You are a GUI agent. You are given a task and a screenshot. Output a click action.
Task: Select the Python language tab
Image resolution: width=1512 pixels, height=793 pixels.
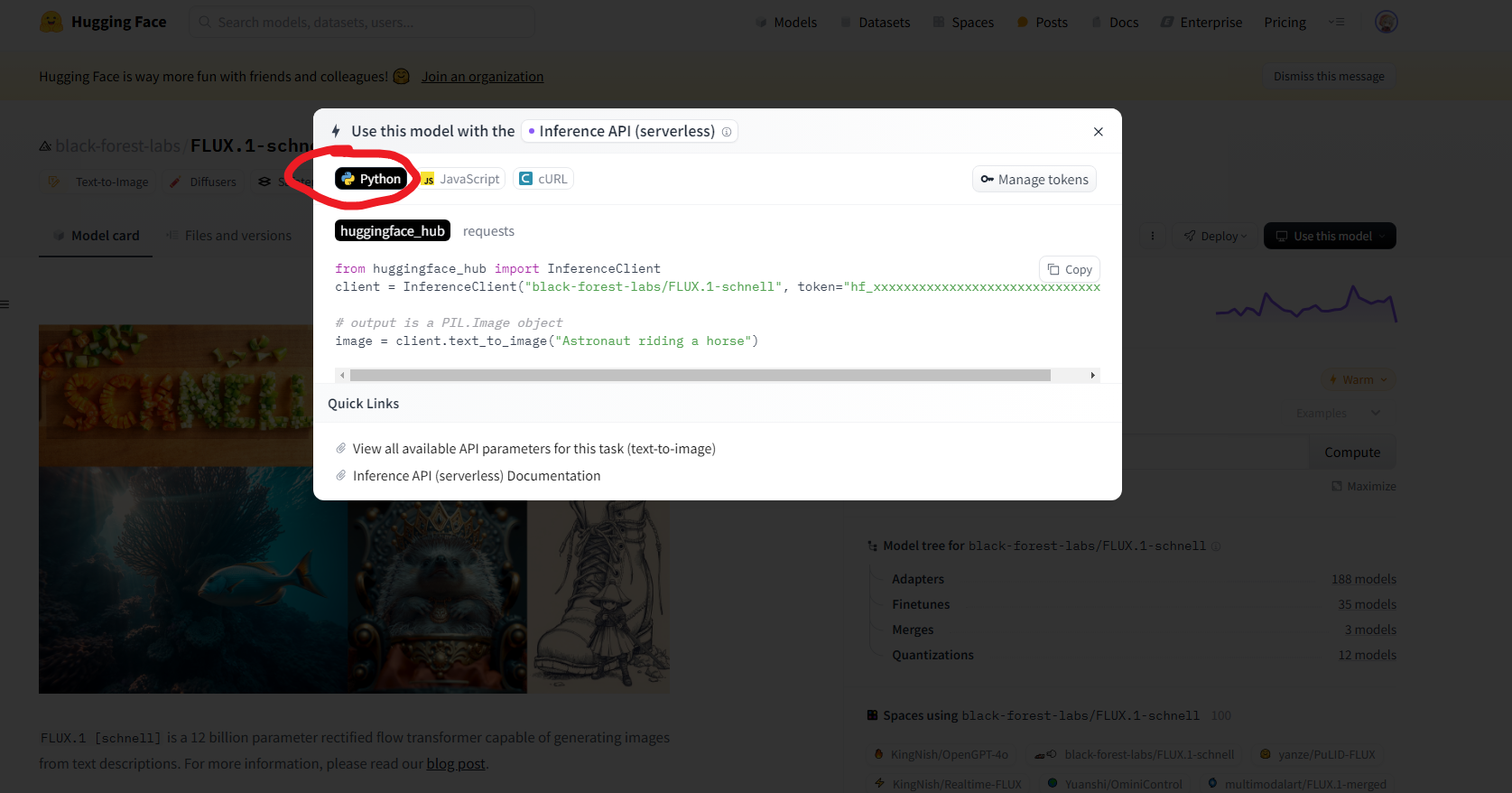point(371,179)
